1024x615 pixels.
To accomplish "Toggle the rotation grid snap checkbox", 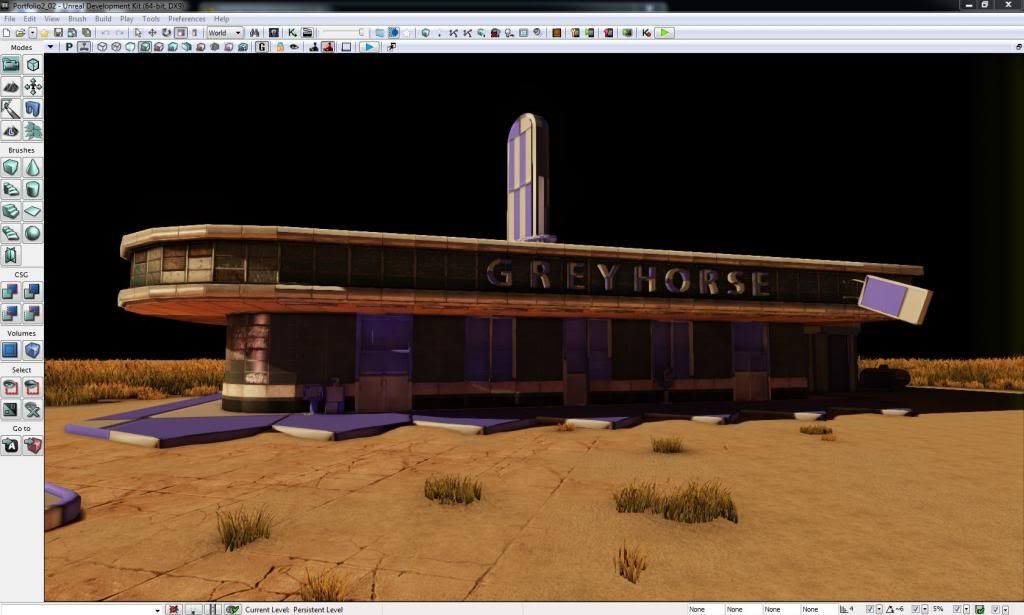I will pos(917,609).
